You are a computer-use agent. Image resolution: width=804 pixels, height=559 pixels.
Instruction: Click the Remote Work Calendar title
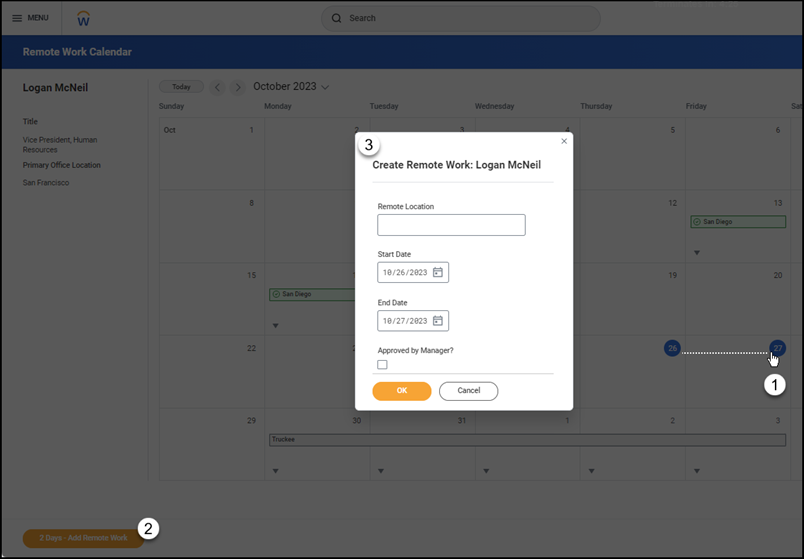pyautogui.click(x=77, y=52)
